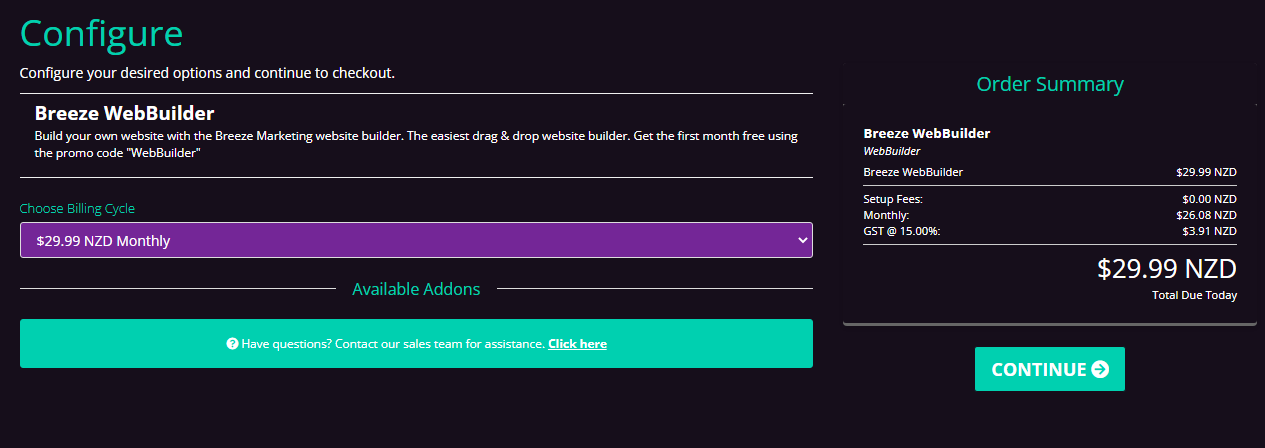Click the Breeze WebBuilder heading in Order Summary
This screenshot has height=448, width=1265.
926,133
